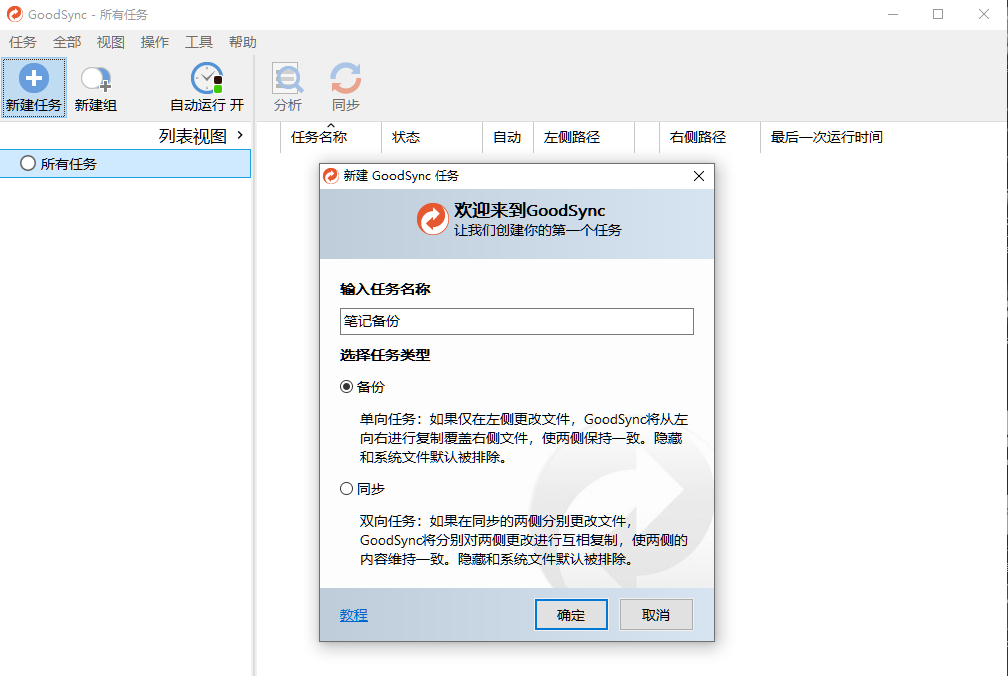Open the 全部 menu
The height and width of the screenshot is (676, 1008).
pos(67,42)
